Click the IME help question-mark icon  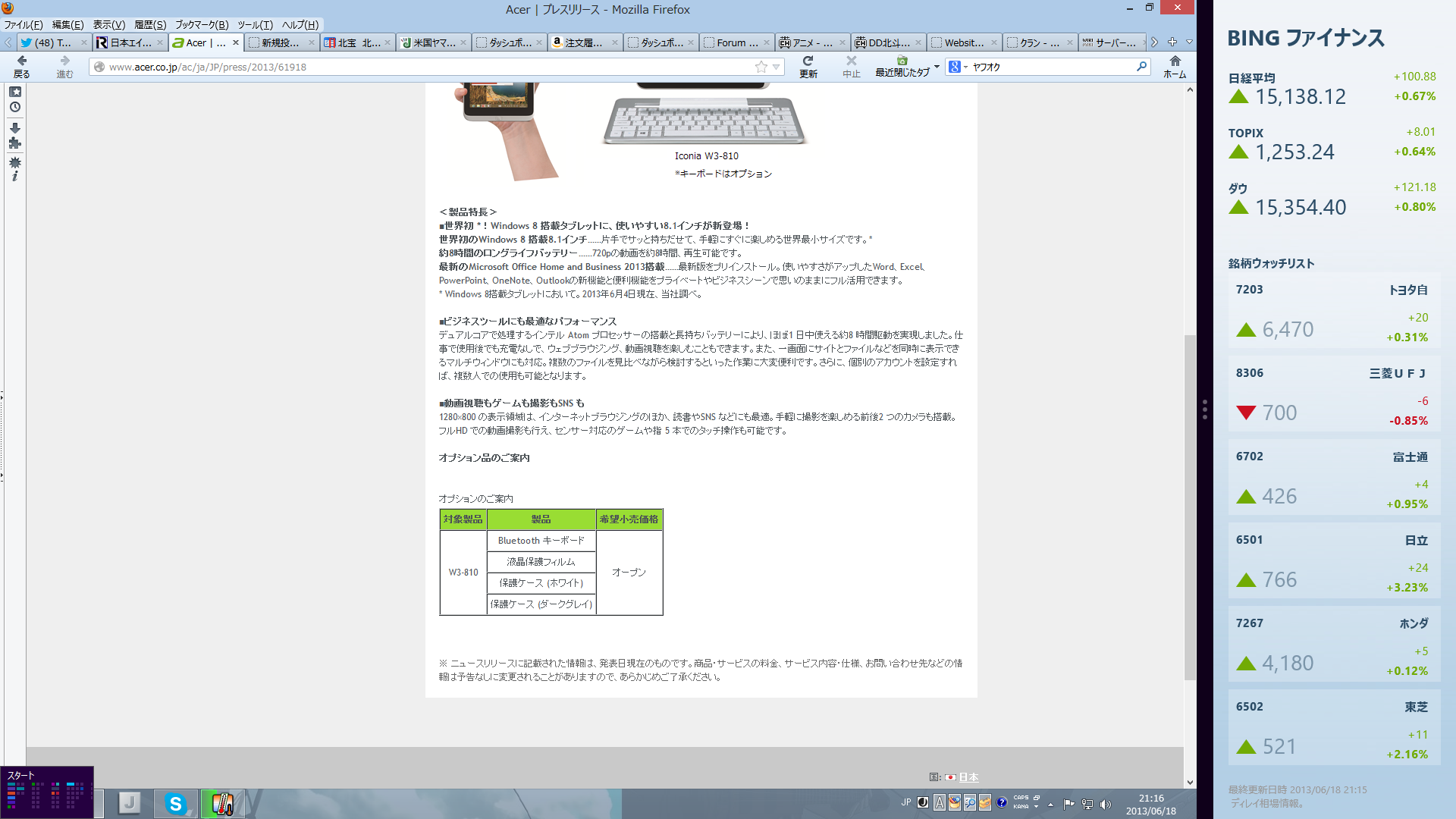(1002, 802)
